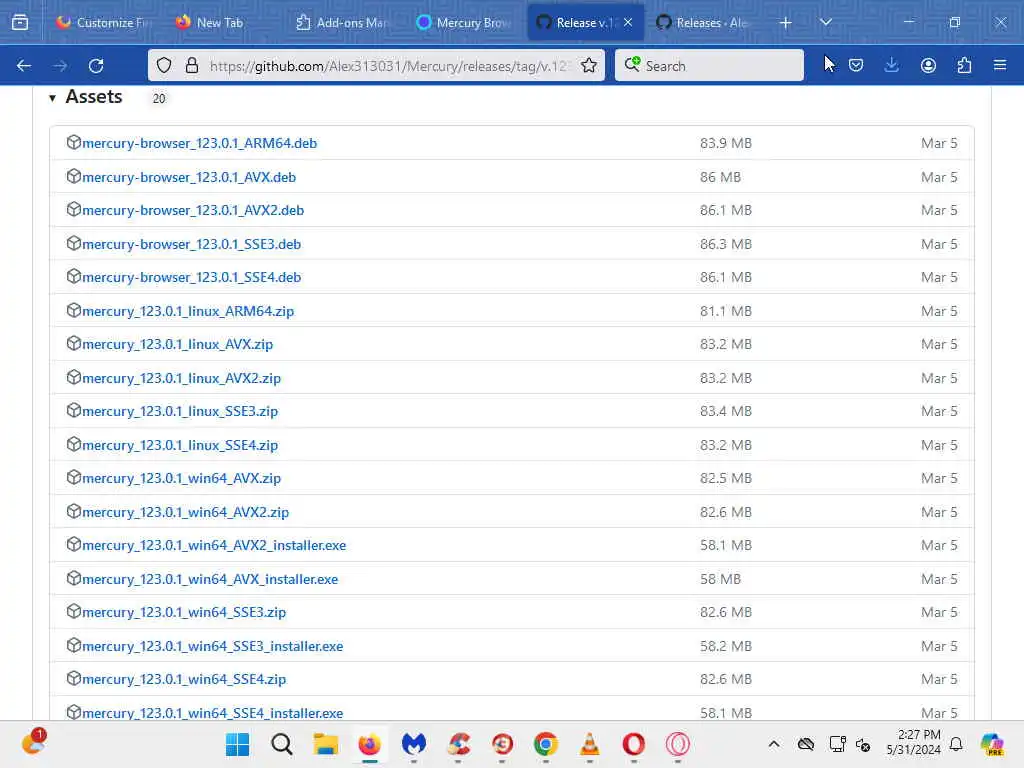Screen dimensions: 1024x768
Task: Open Windows Start menu
Action: point(237,744)
